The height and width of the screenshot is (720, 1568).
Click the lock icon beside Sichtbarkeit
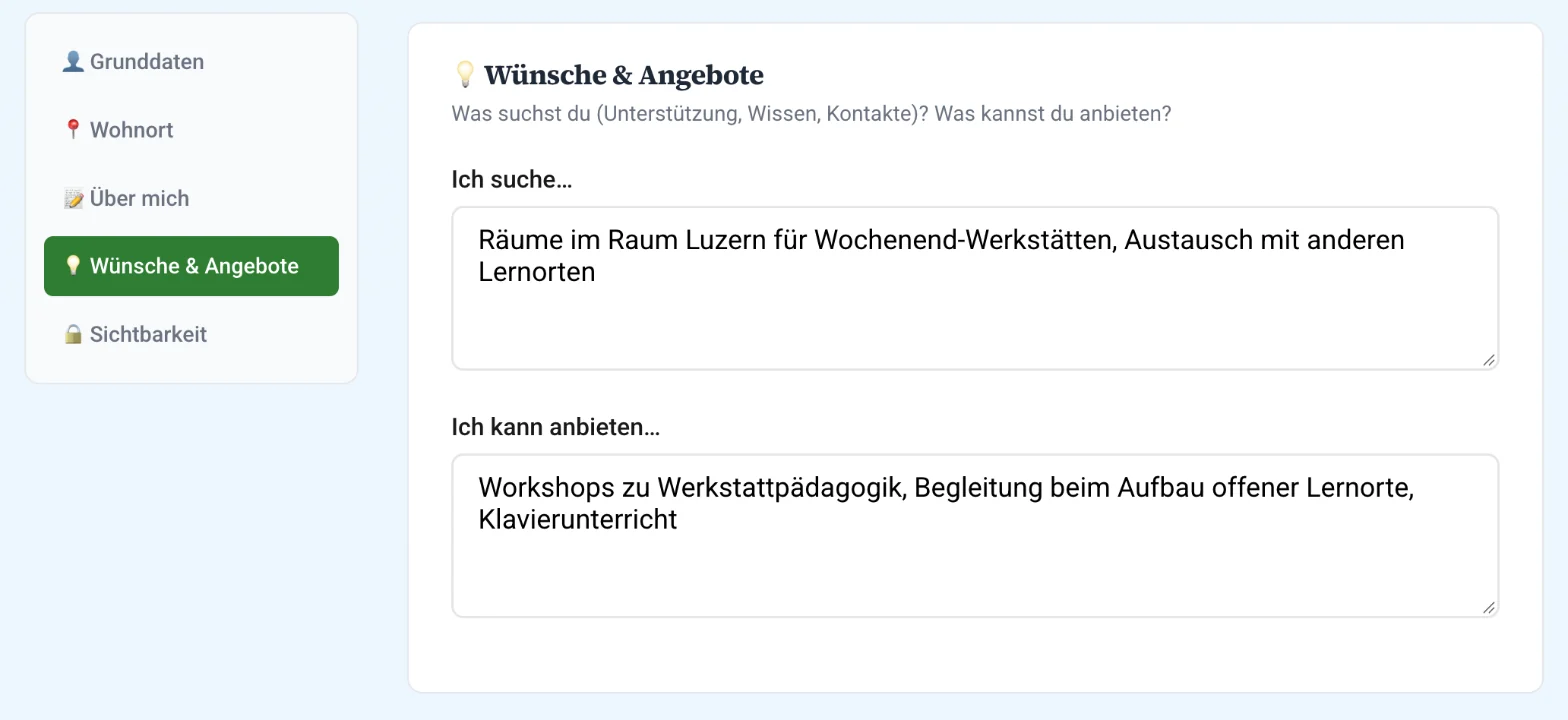pyautogui.click(x=73, y=334)
